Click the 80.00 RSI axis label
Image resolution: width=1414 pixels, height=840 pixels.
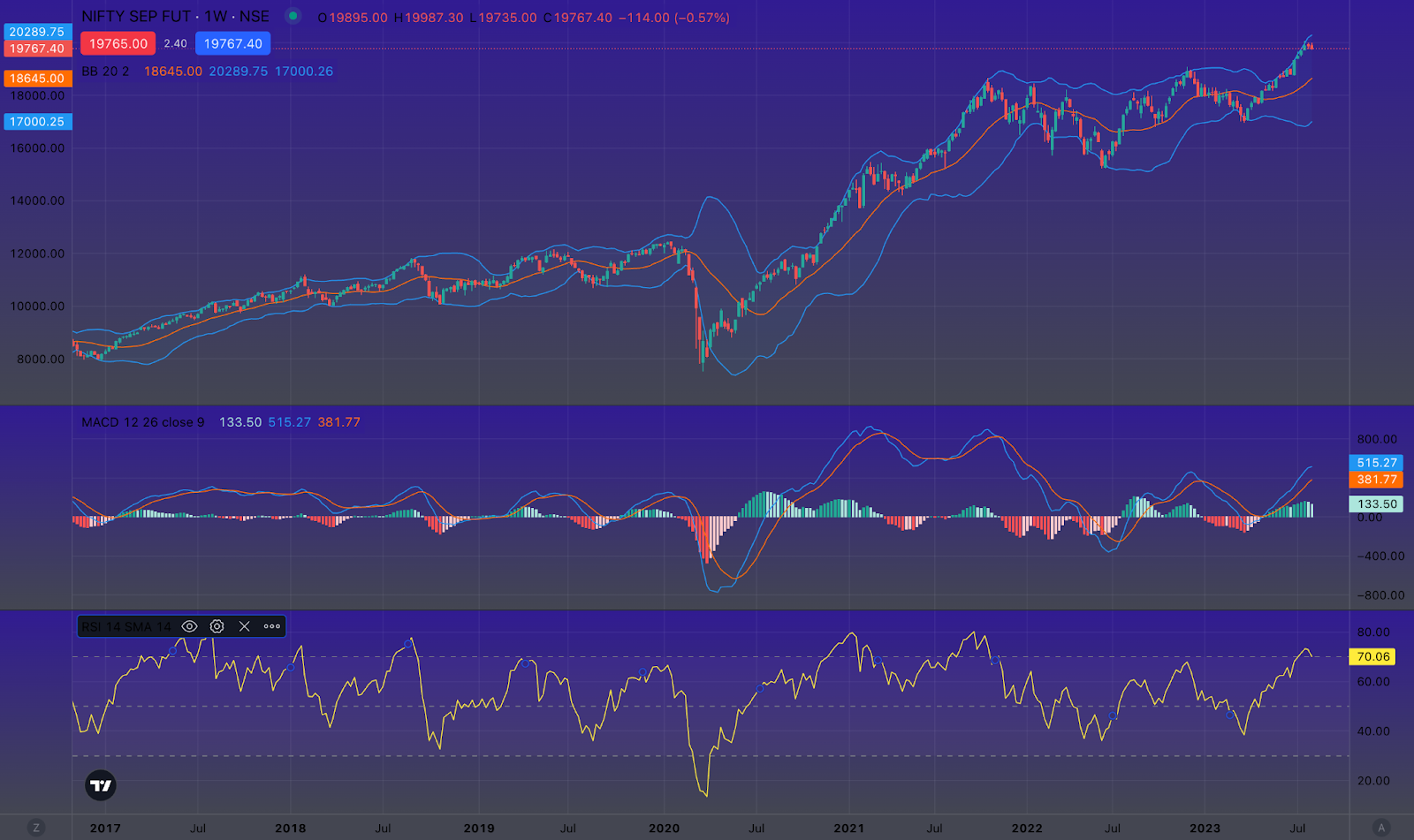(1373, 632)
